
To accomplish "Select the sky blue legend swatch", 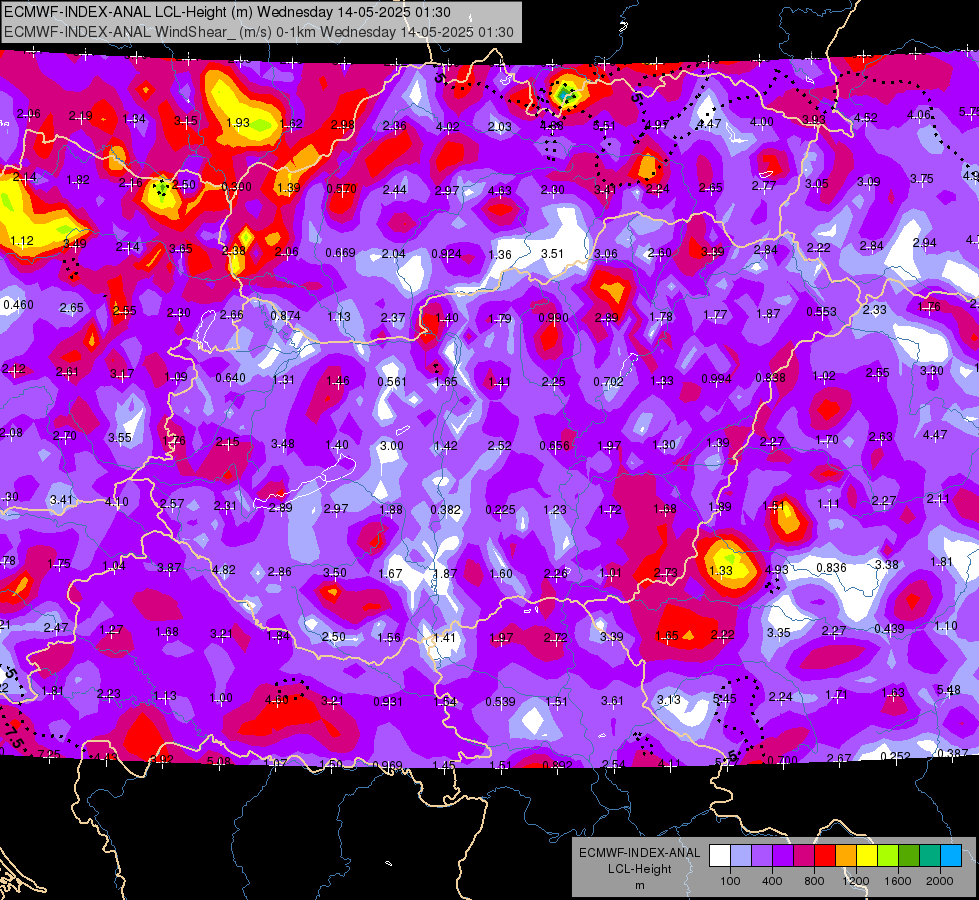I will coord(952,856).
